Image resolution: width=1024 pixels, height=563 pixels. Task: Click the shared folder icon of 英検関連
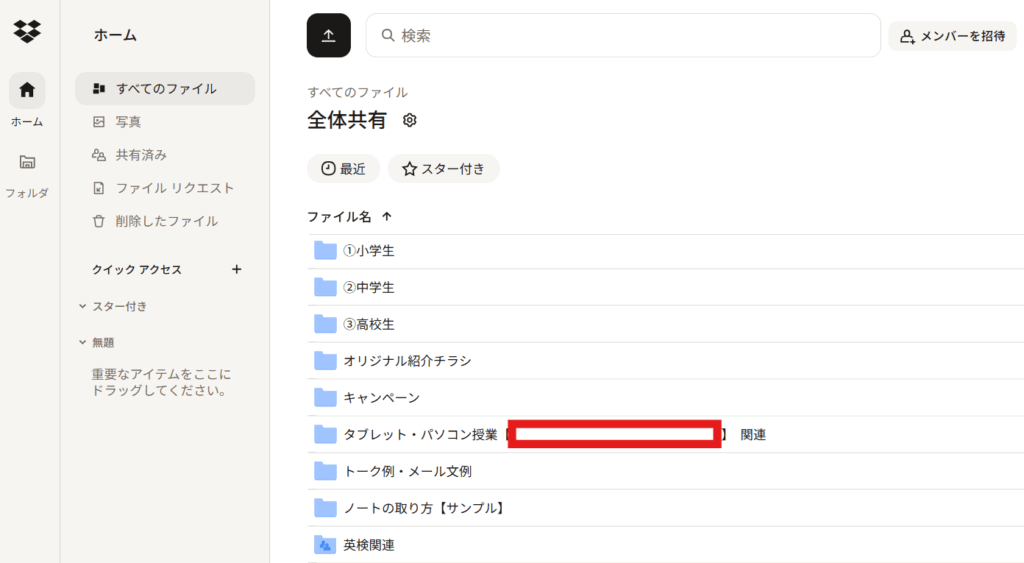pyautogui.click(x=325, y=545)
